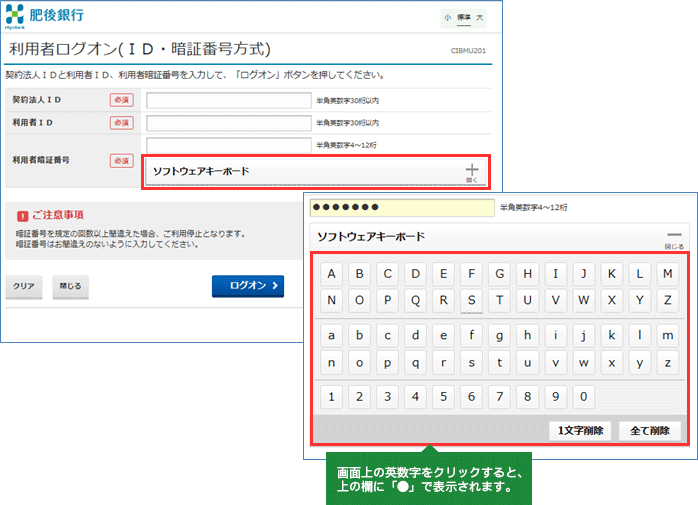This screenshot has height=505, width=698.
Task: Set font size to 大
Action: (x=479, y=18)
